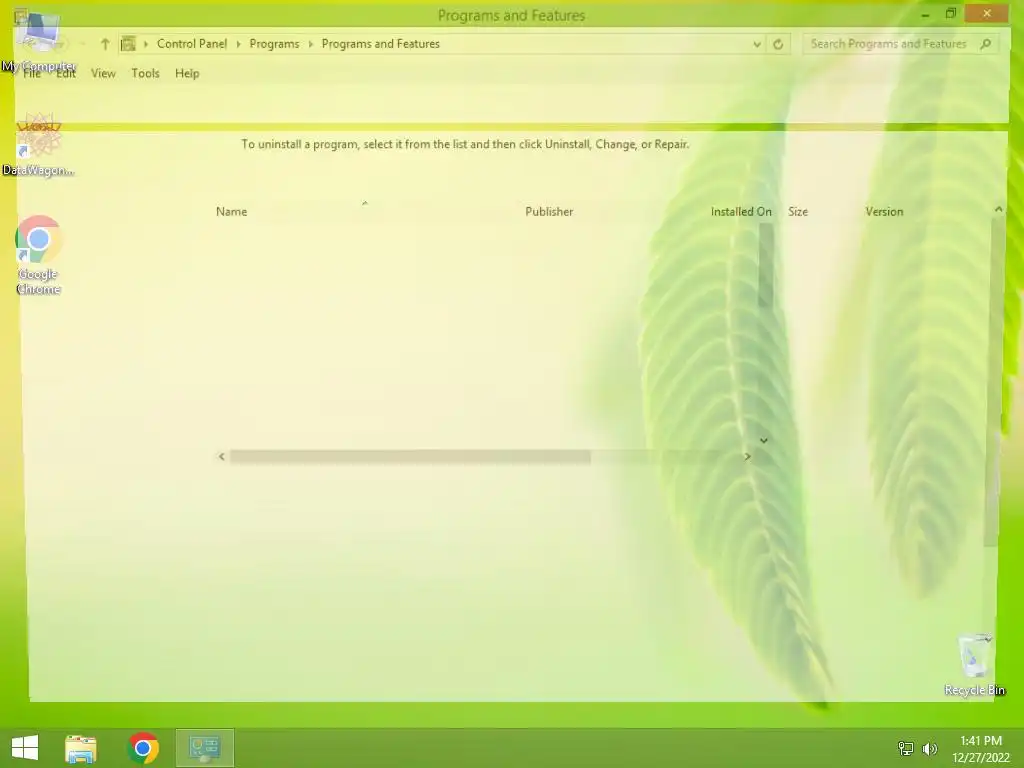Open File Explorer from the taskbar

[x=81, y=748]
